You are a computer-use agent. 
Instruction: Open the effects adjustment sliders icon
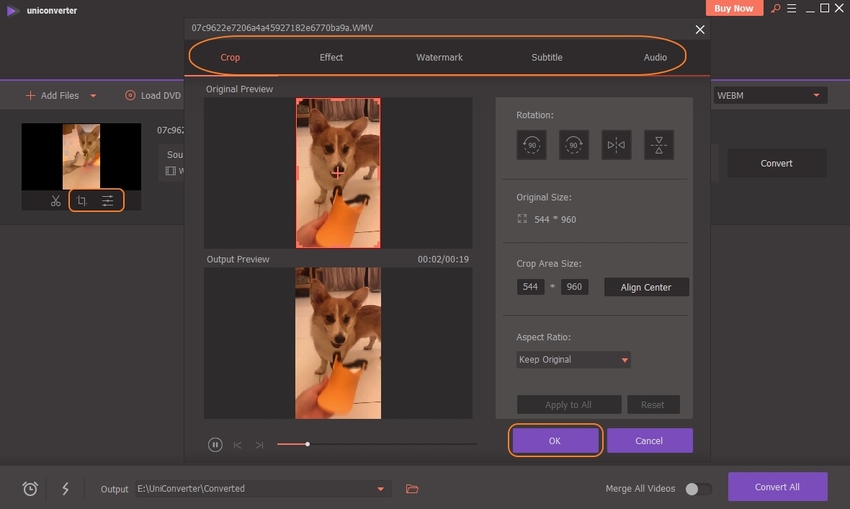(x=108, y=201)
